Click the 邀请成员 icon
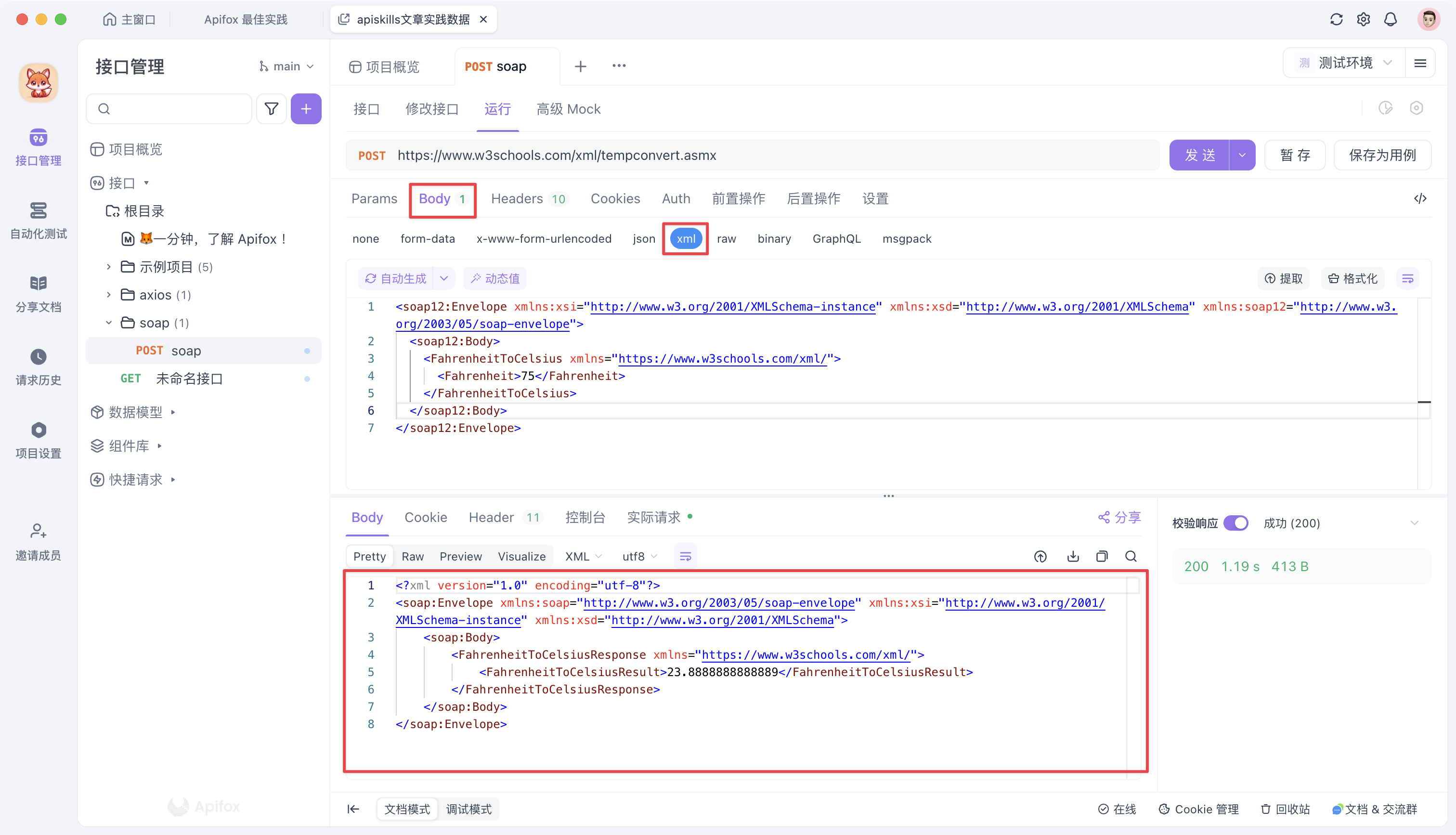The image size is (1456, 835). 39,531
